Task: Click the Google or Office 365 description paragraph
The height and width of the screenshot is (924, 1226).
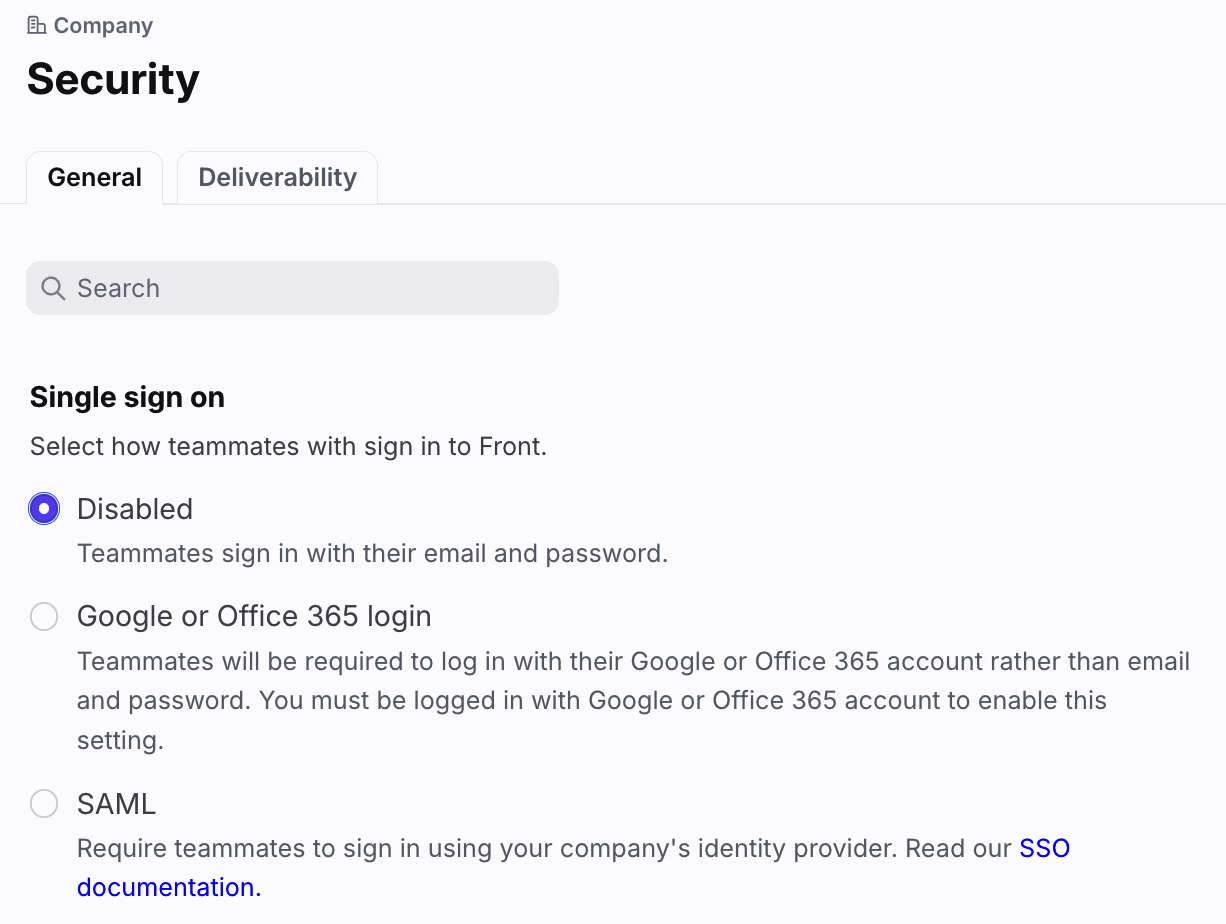Action: 633,701
